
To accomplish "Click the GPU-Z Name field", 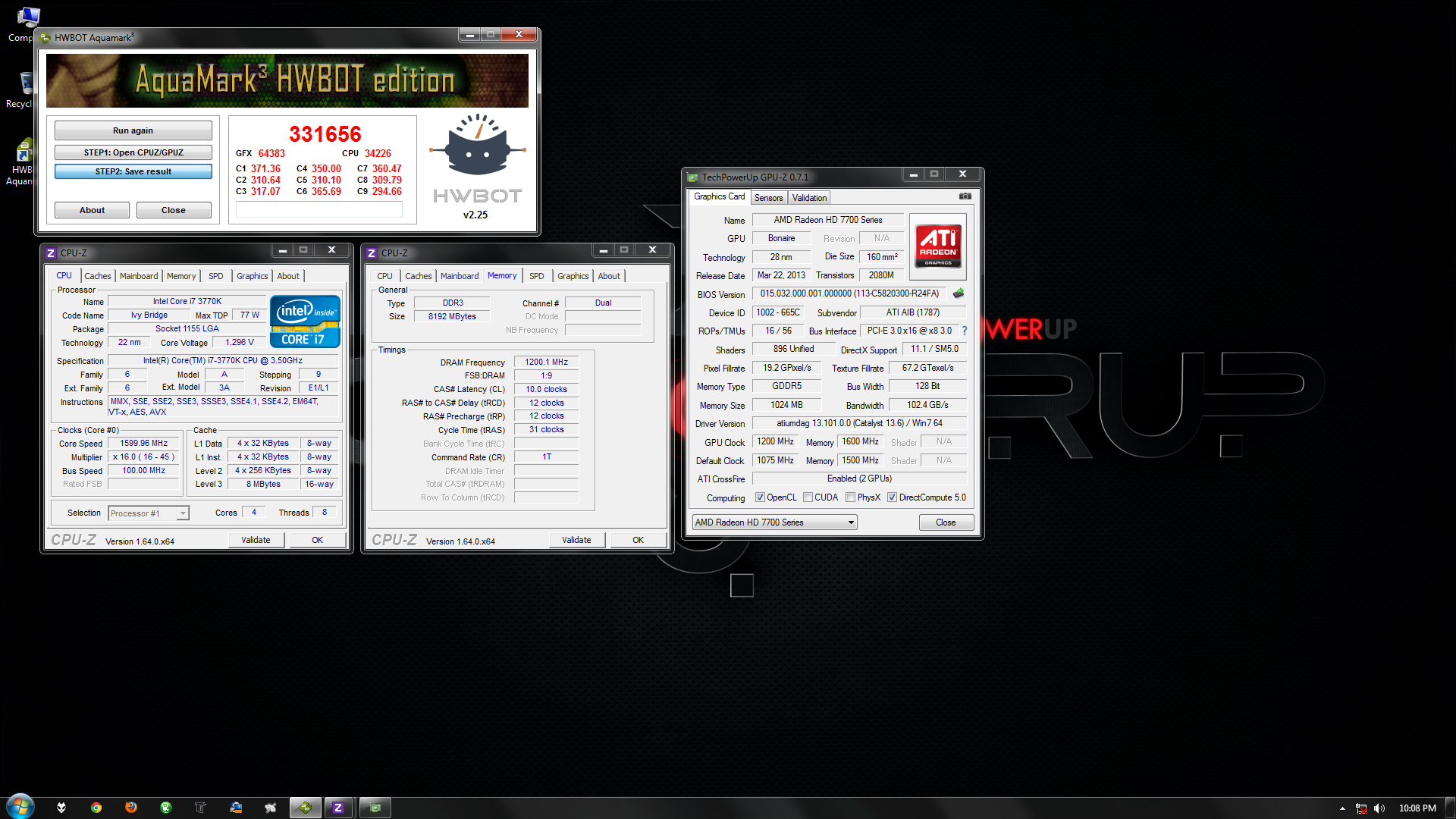I will point(828,220).
